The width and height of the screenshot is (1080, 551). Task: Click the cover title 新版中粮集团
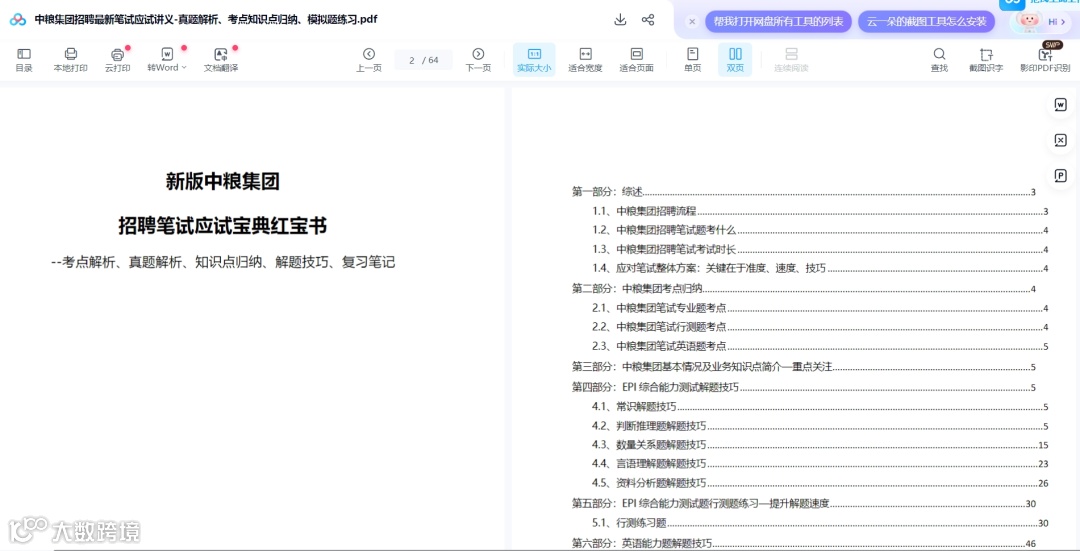(x=222, y=182)
